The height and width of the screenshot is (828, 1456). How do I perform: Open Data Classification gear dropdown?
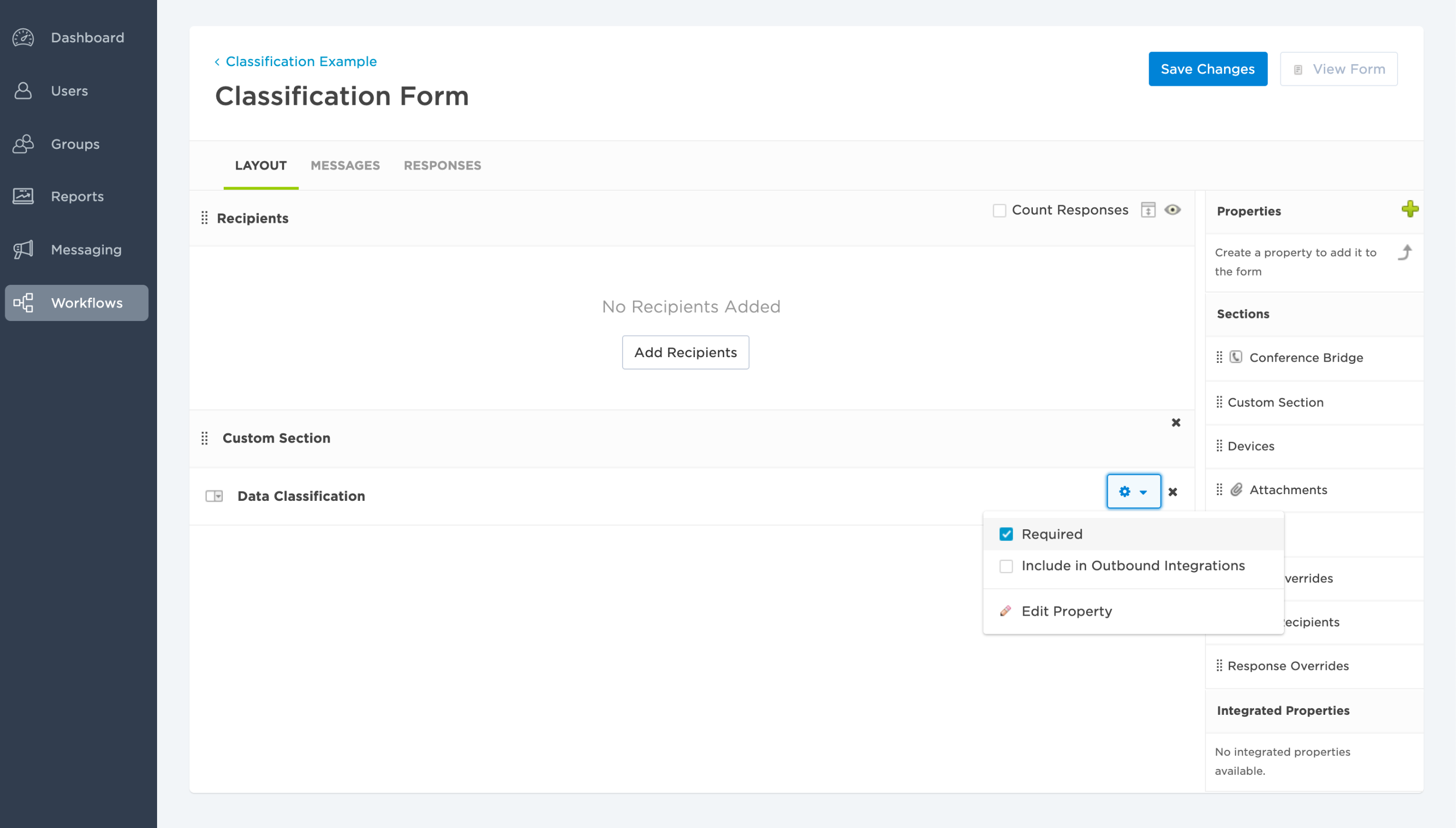[x=1133, y=492]
